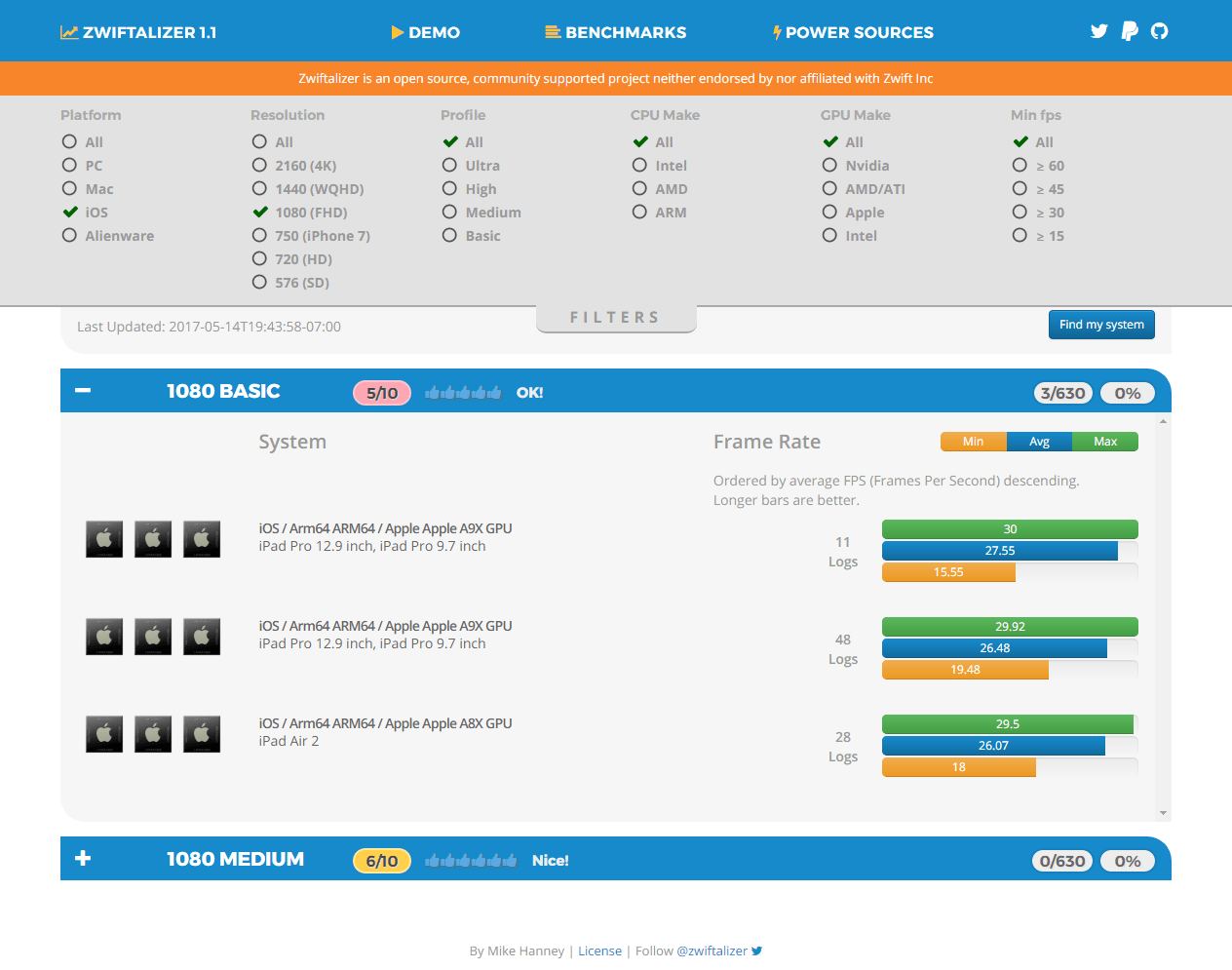Open the GitHub icon in header
This screenshot has height=970, width=1232.
(1159, 31)
